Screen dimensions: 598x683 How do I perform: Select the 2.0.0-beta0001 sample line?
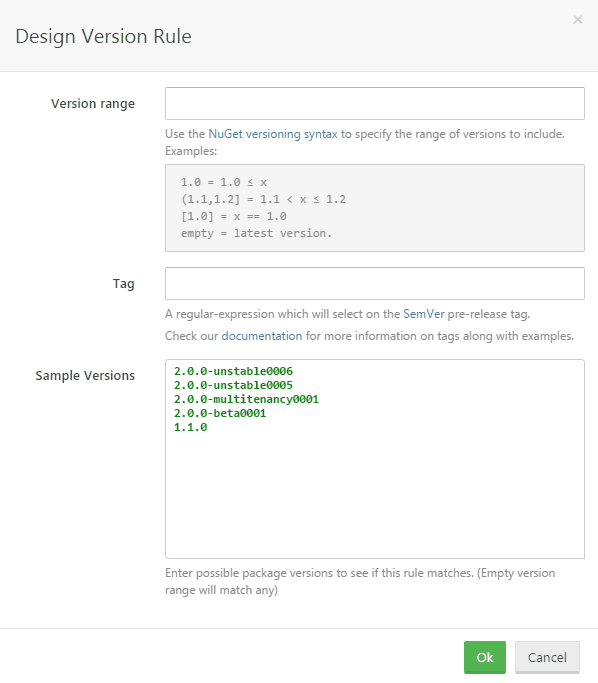tap(220, 413)
